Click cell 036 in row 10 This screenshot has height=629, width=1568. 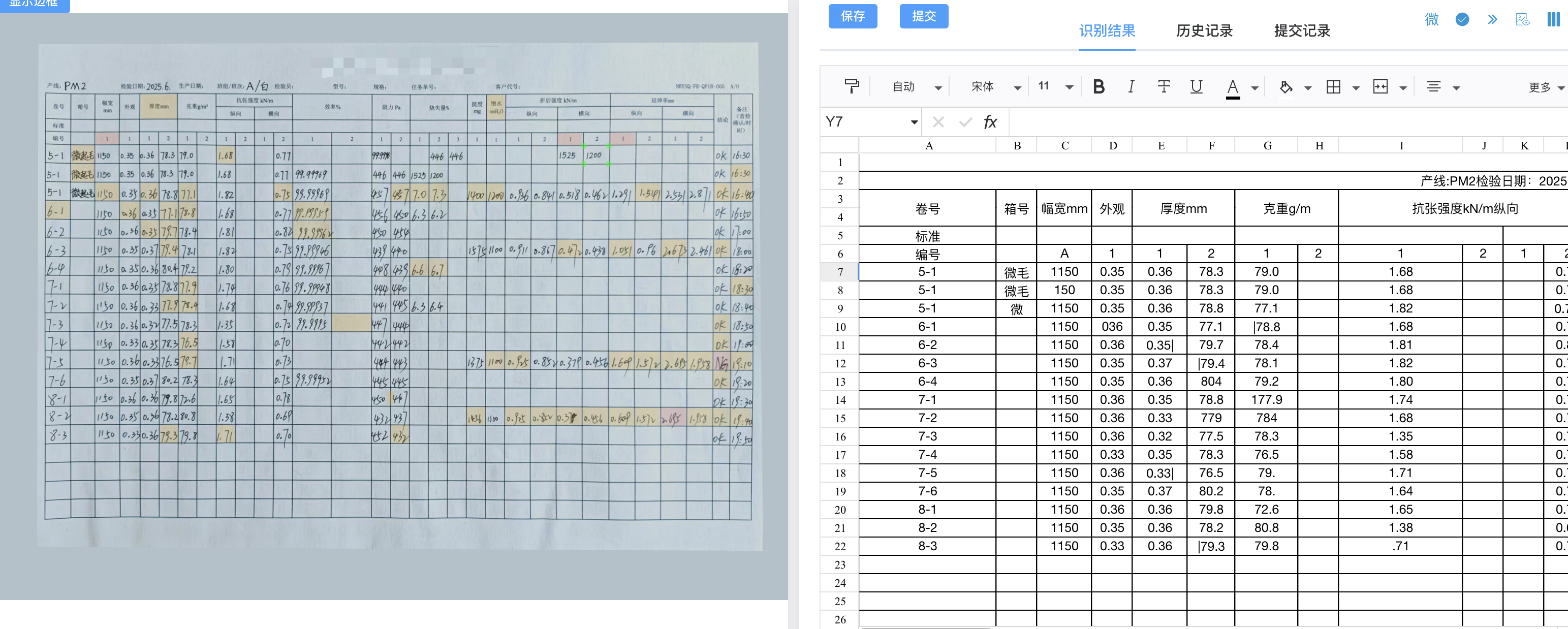[1112, 327]
